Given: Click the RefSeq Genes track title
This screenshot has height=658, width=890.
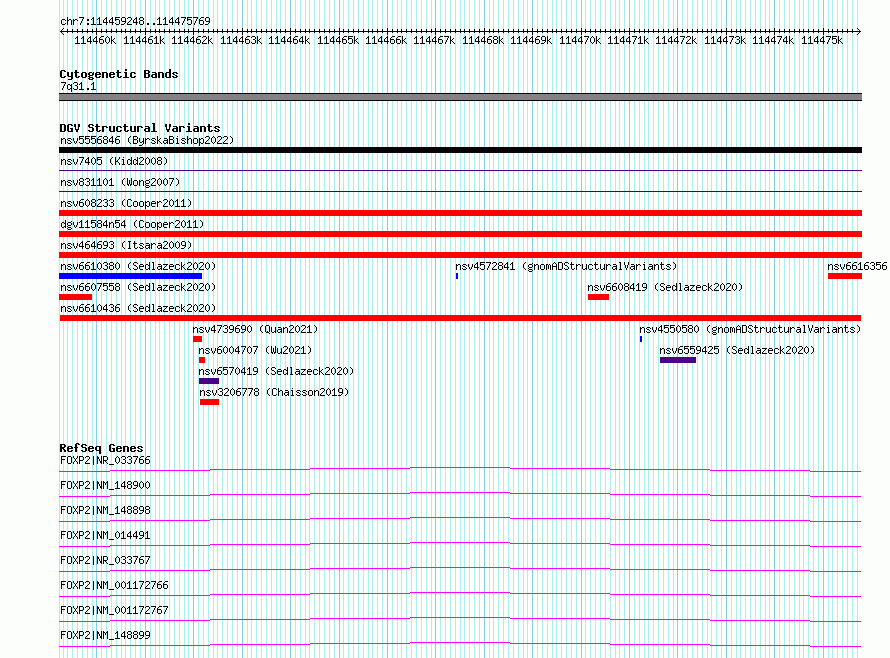Looking at the screenshot, I should 101,448.
